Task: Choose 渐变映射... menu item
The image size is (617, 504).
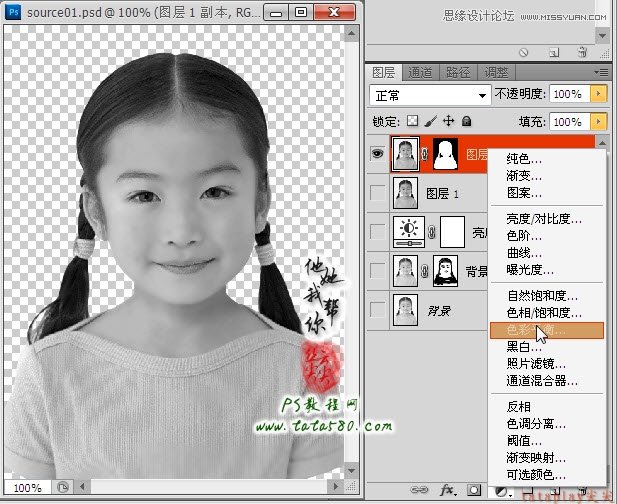Action: [547, 458]
